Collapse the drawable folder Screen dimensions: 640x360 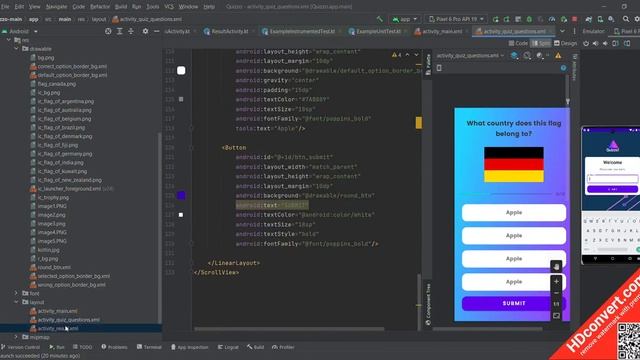(16, 49)
